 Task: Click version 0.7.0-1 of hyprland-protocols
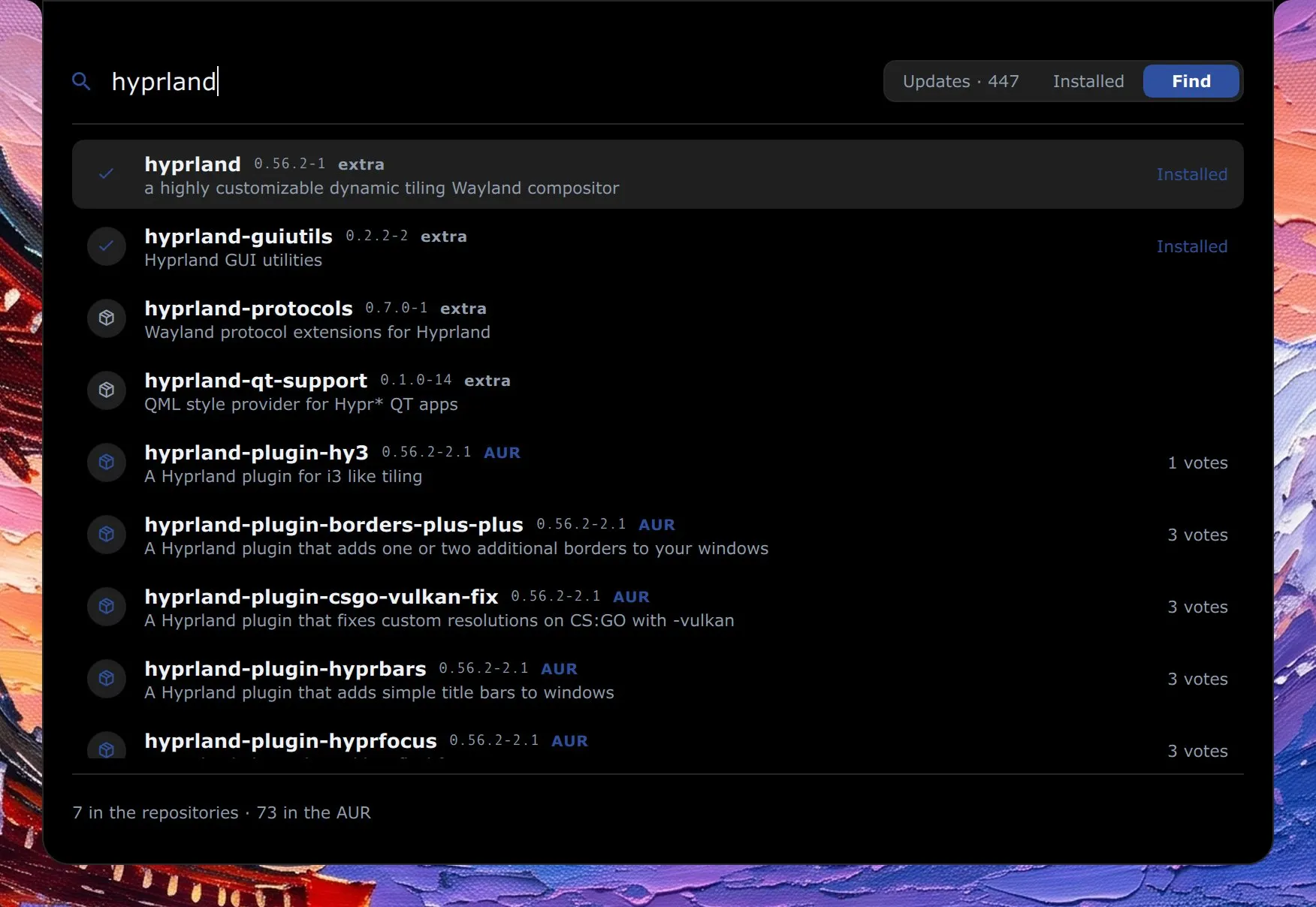396,308
